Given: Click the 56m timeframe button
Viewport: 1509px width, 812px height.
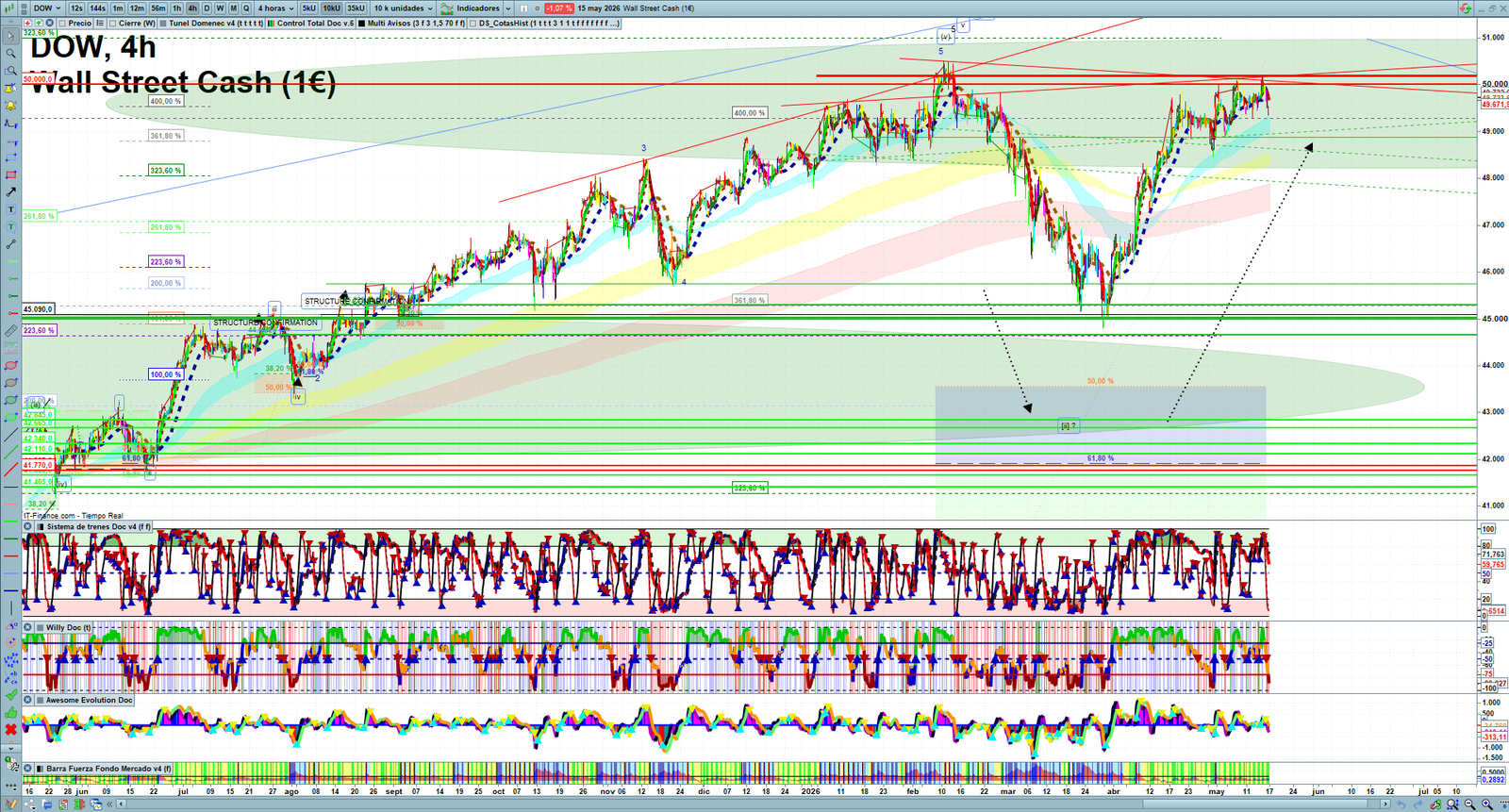Looking at the screenshot, I should pyautogui.click(x=158, y=8).
